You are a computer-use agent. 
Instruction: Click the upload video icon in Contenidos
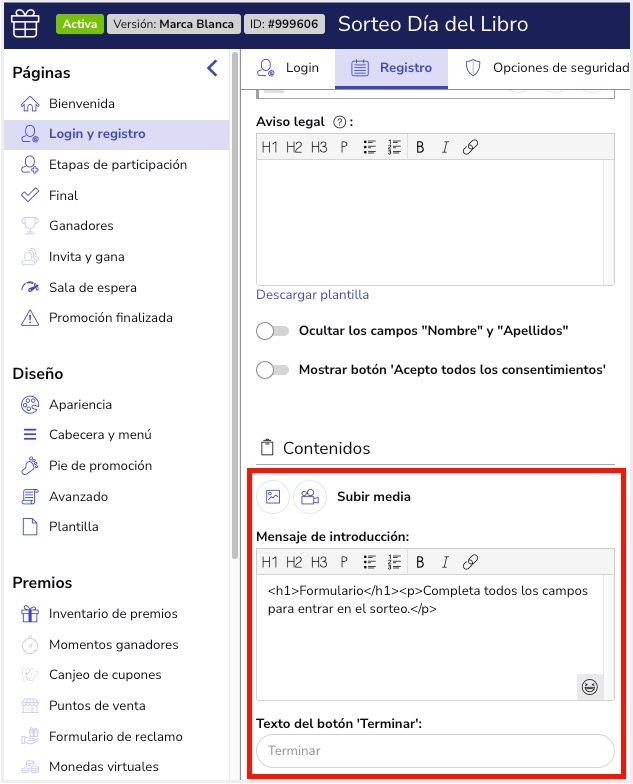pyautogui.click(x=310, y=496)
